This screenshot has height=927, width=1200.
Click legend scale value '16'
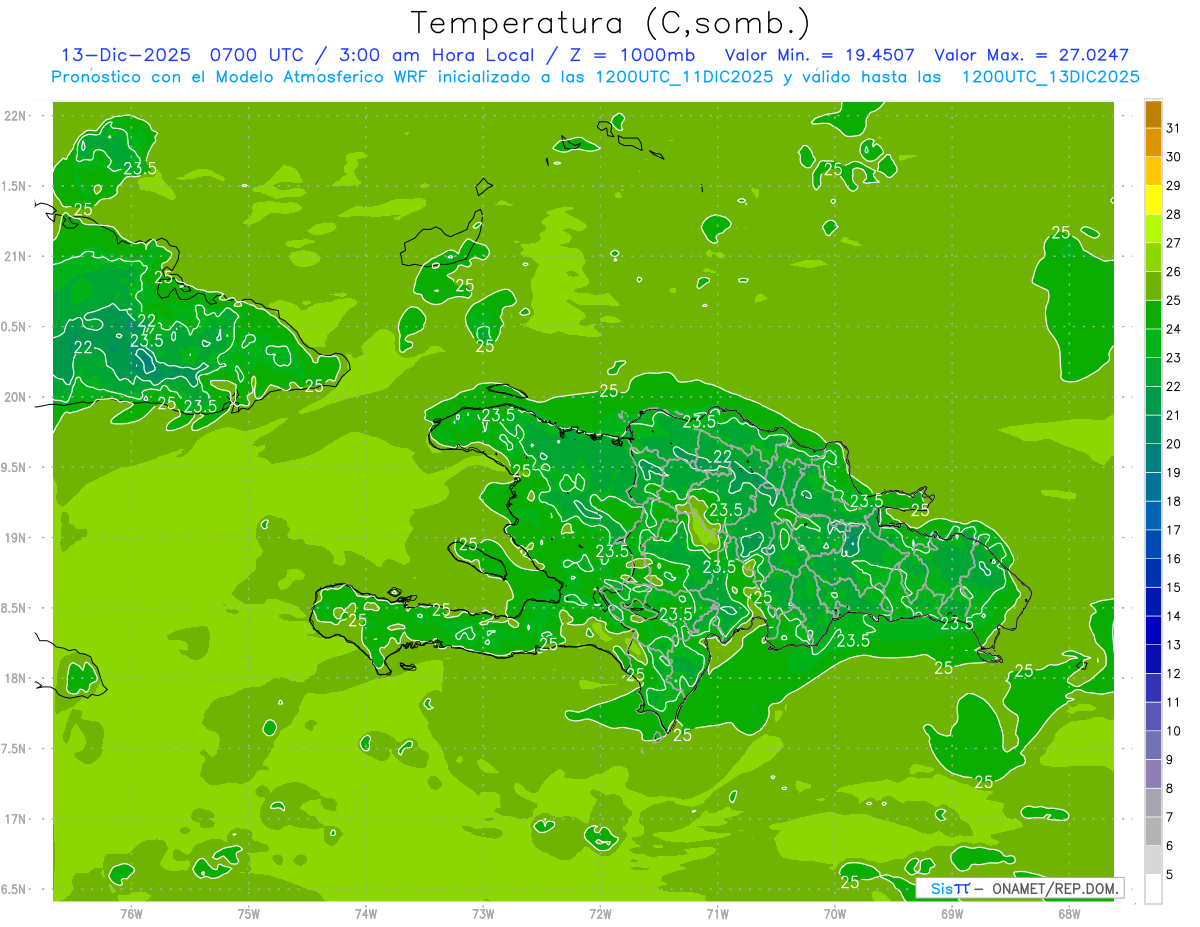point(1174,559)
